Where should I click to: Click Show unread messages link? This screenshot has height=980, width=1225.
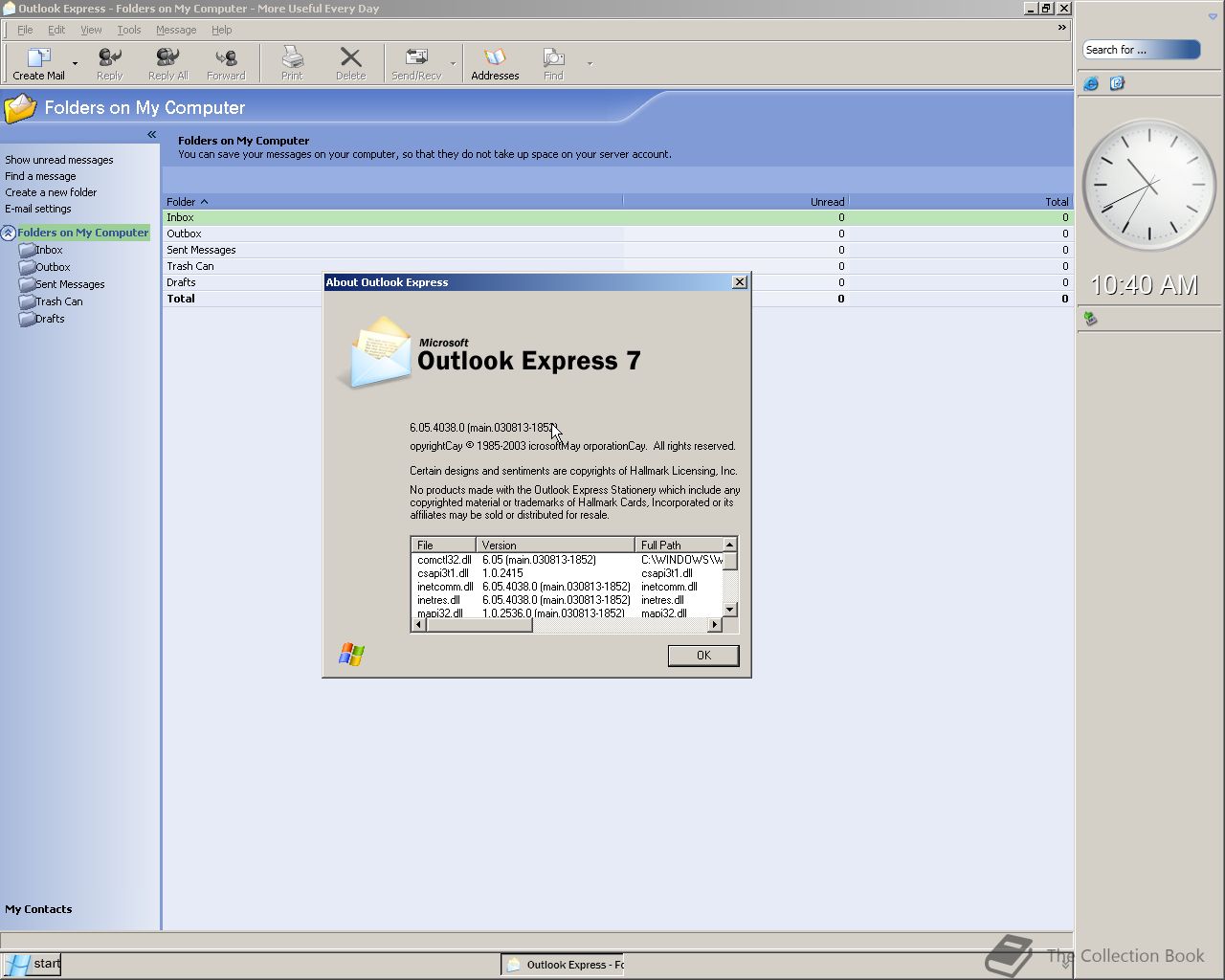pos(59,160)
